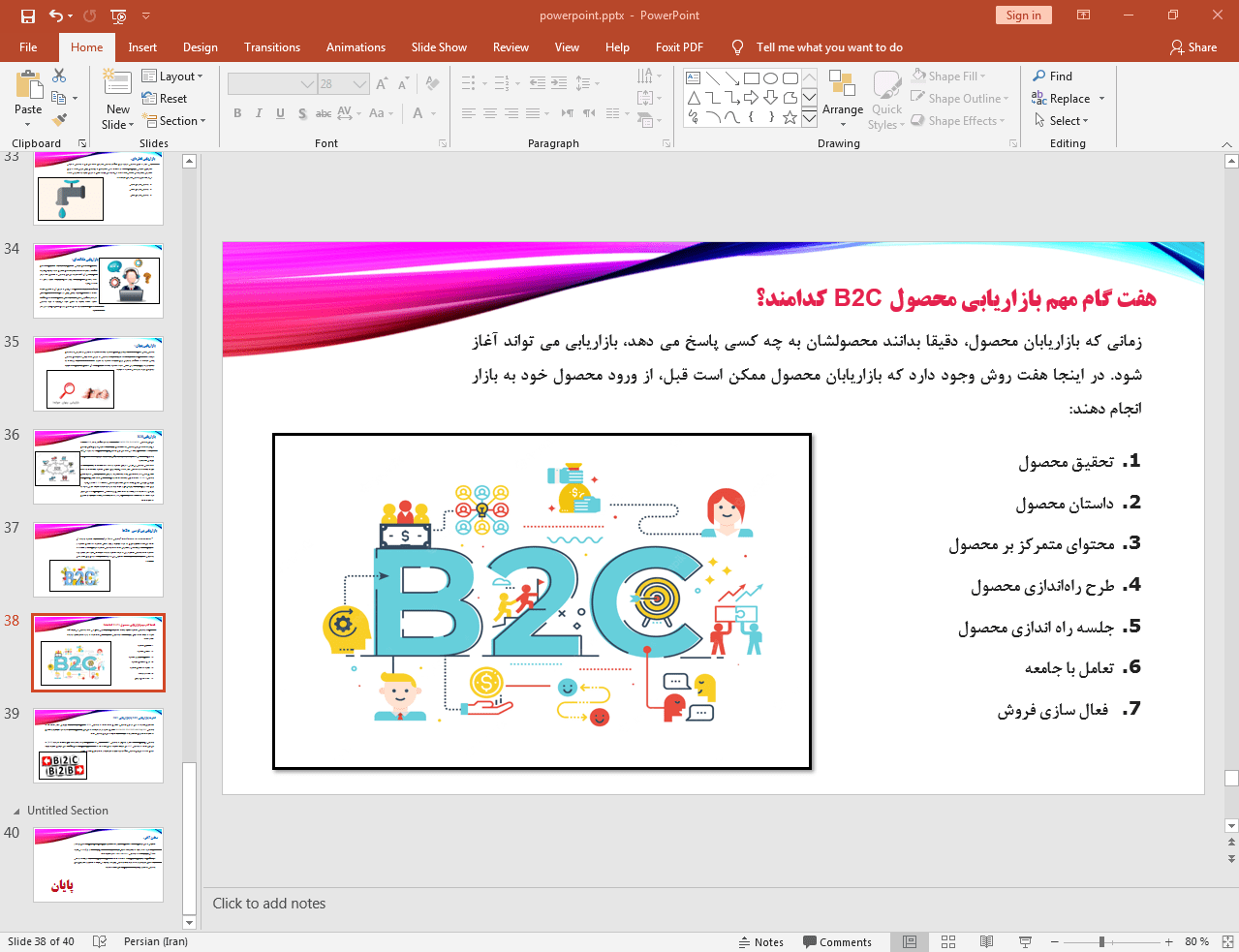Toggle Align Right in Paragraph group
The image size is (1239, 952).
511,113
